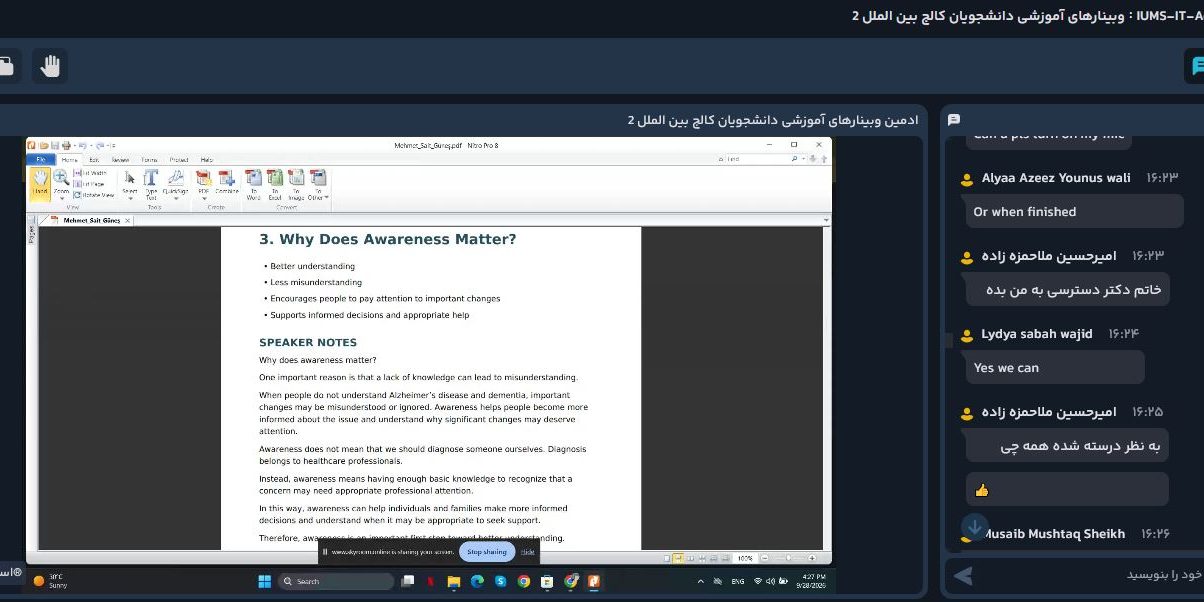
Task: Open the Nitro File menu
Action: point(41,160)
